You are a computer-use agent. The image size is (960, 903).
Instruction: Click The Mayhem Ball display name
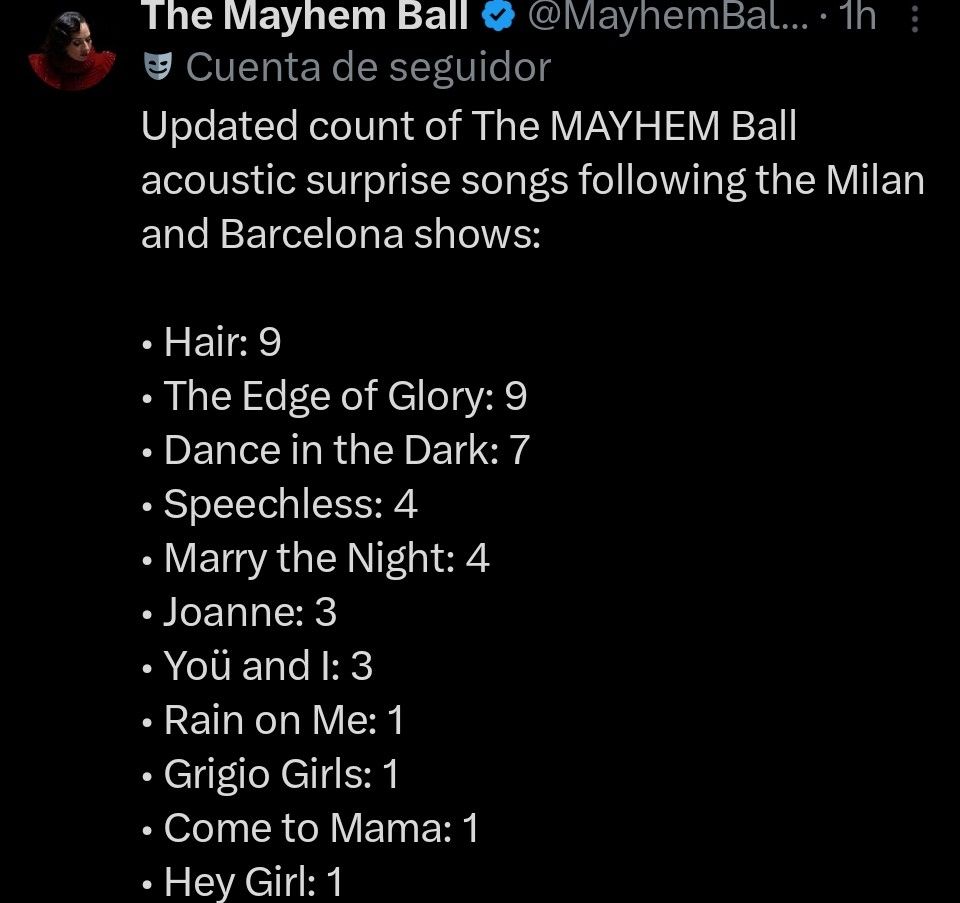coord(304,15)
